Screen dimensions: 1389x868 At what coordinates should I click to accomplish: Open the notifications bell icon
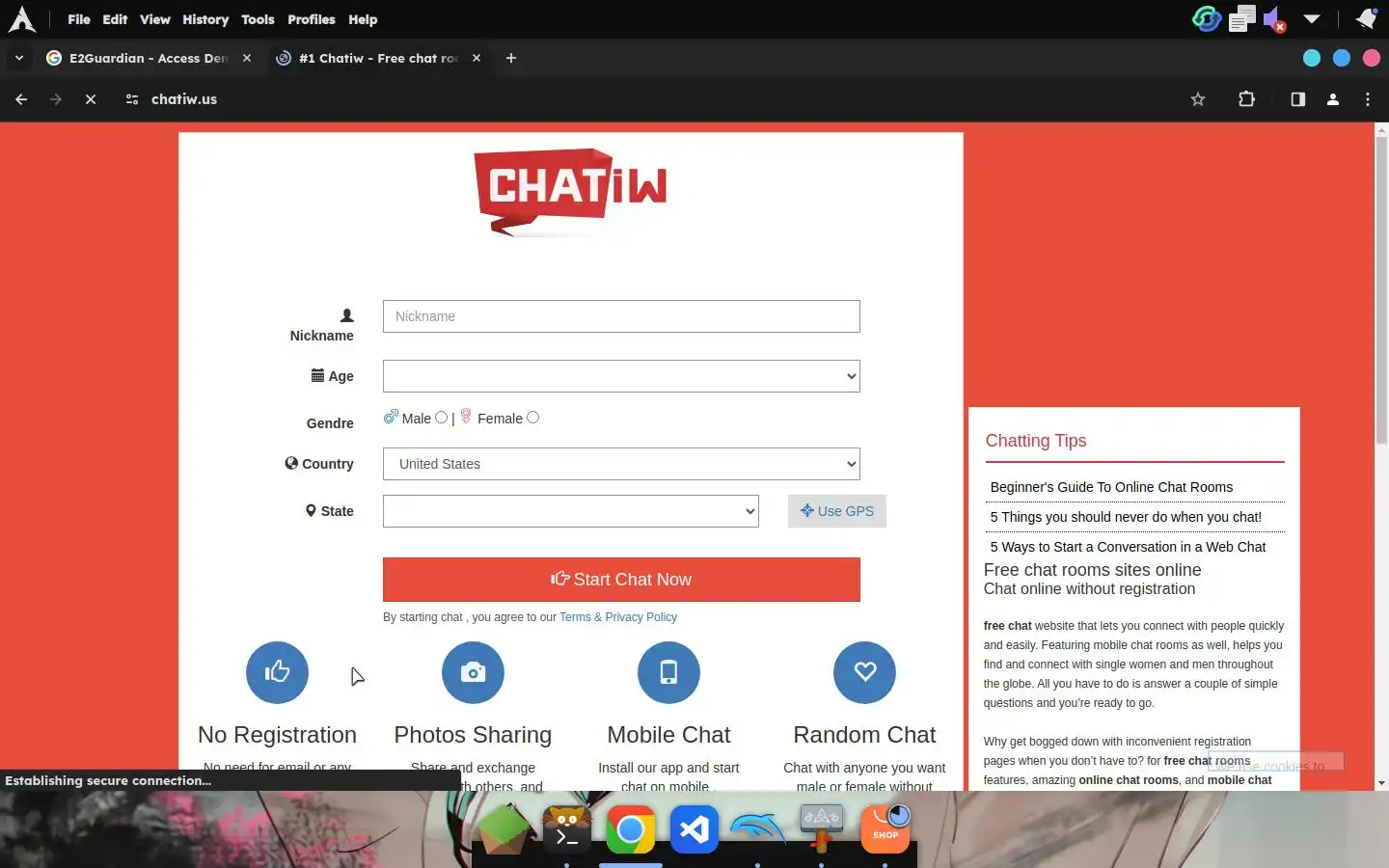point(1366,18)
